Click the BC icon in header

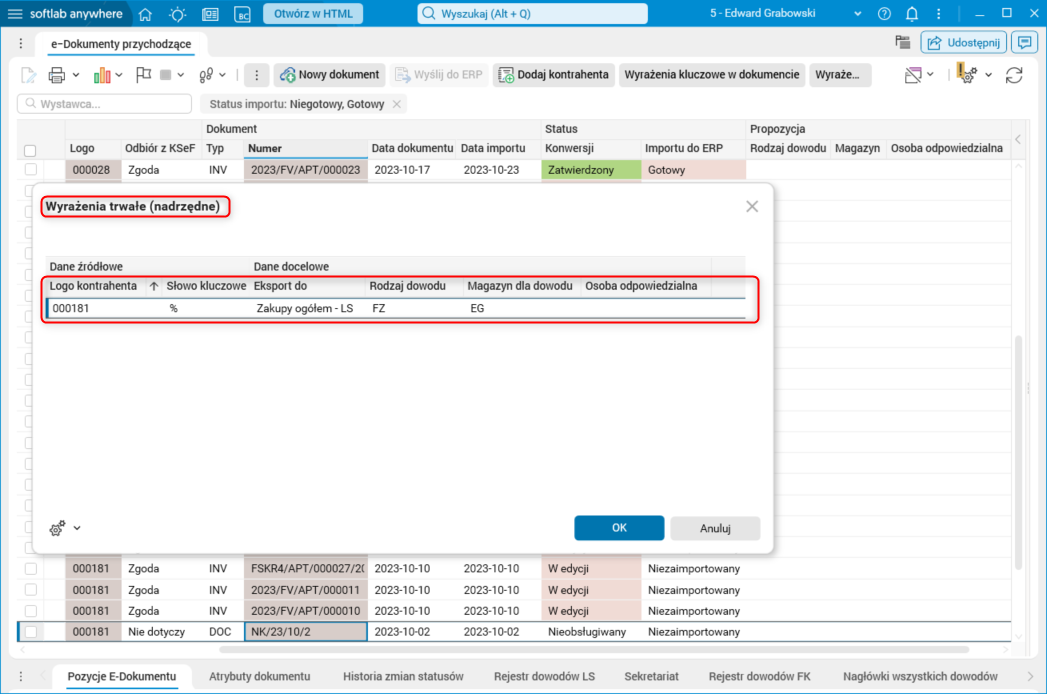coord(242,14)
